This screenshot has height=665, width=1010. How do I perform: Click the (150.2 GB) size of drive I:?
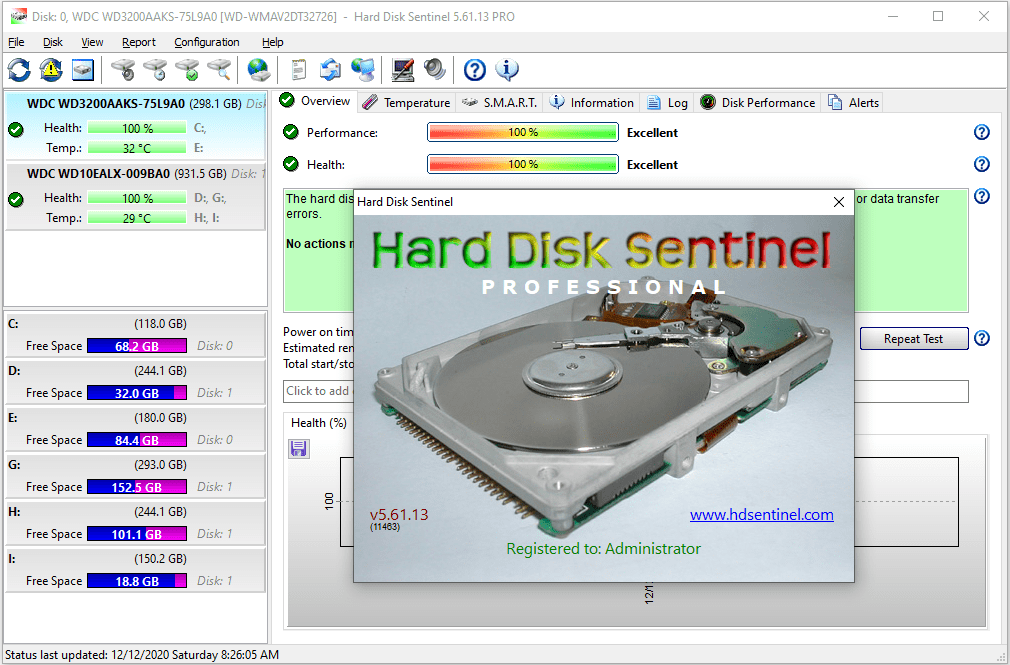pyautogui.click(x=160, y=559)
